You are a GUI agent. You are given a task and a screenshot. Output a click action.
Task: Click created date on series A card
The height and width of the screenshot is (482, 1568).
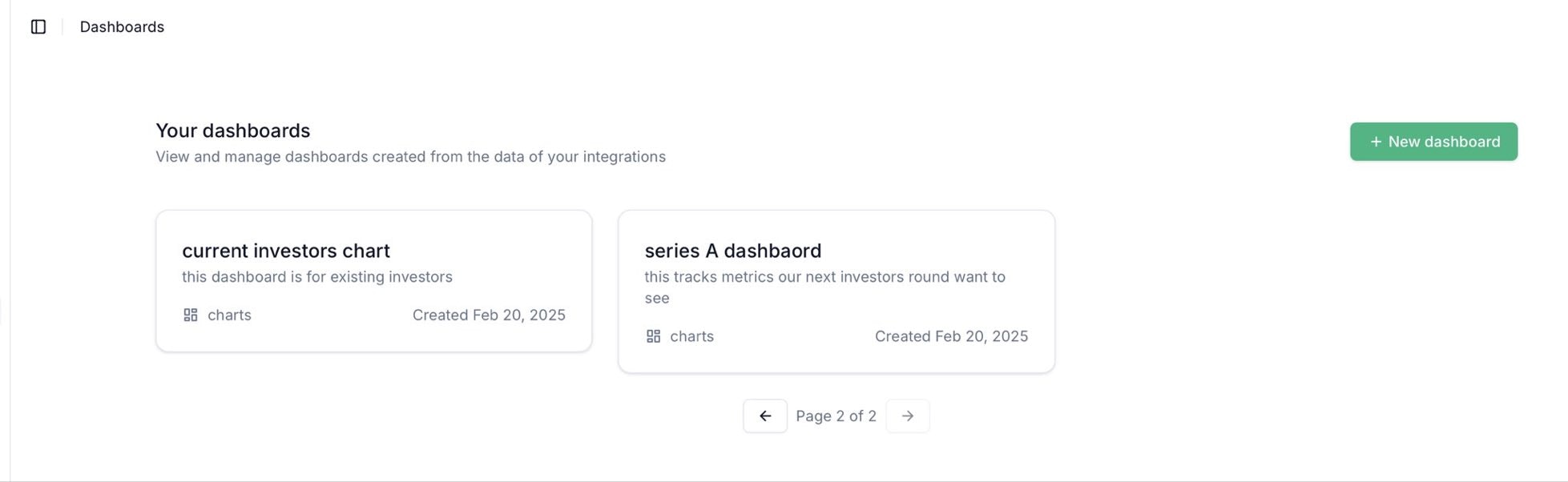951,336
